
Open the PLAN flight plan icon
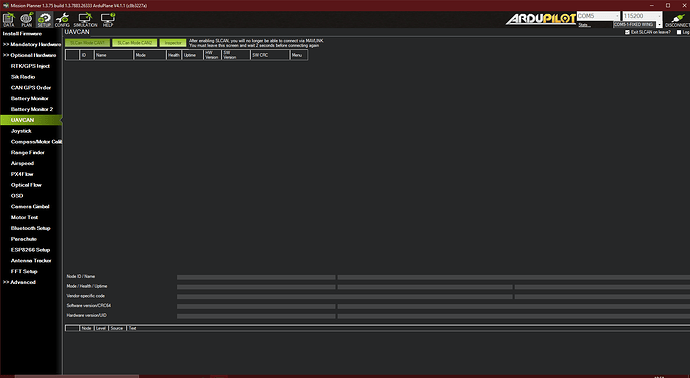[26, 19]
